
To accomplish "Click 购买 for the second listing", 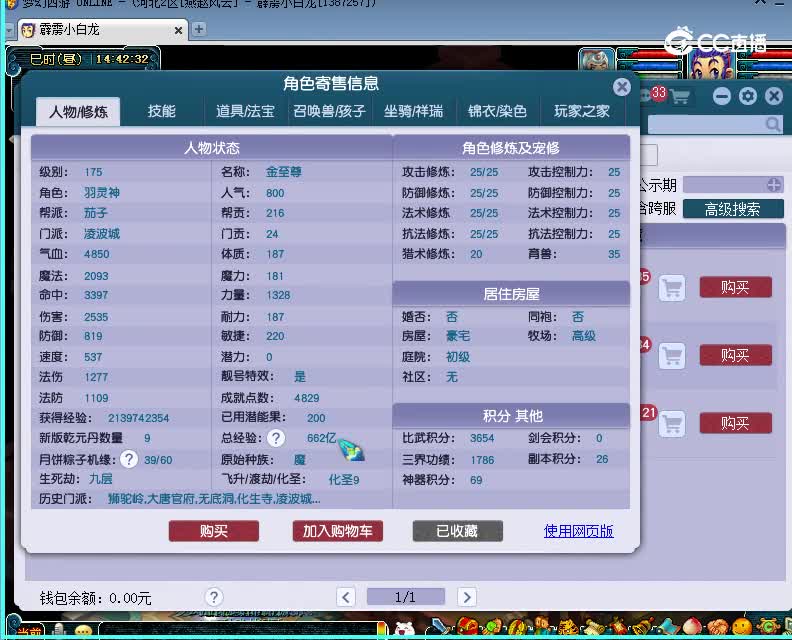I will (735, 355).
